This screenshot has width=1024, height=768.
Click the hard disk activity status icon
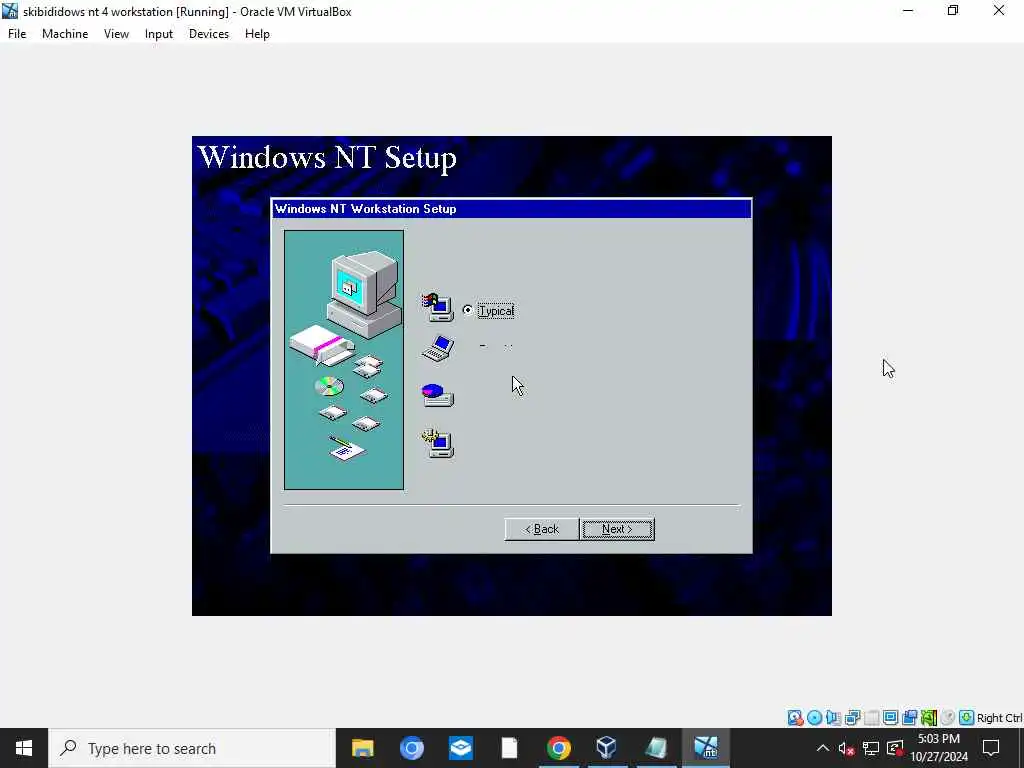pos(795,718)
